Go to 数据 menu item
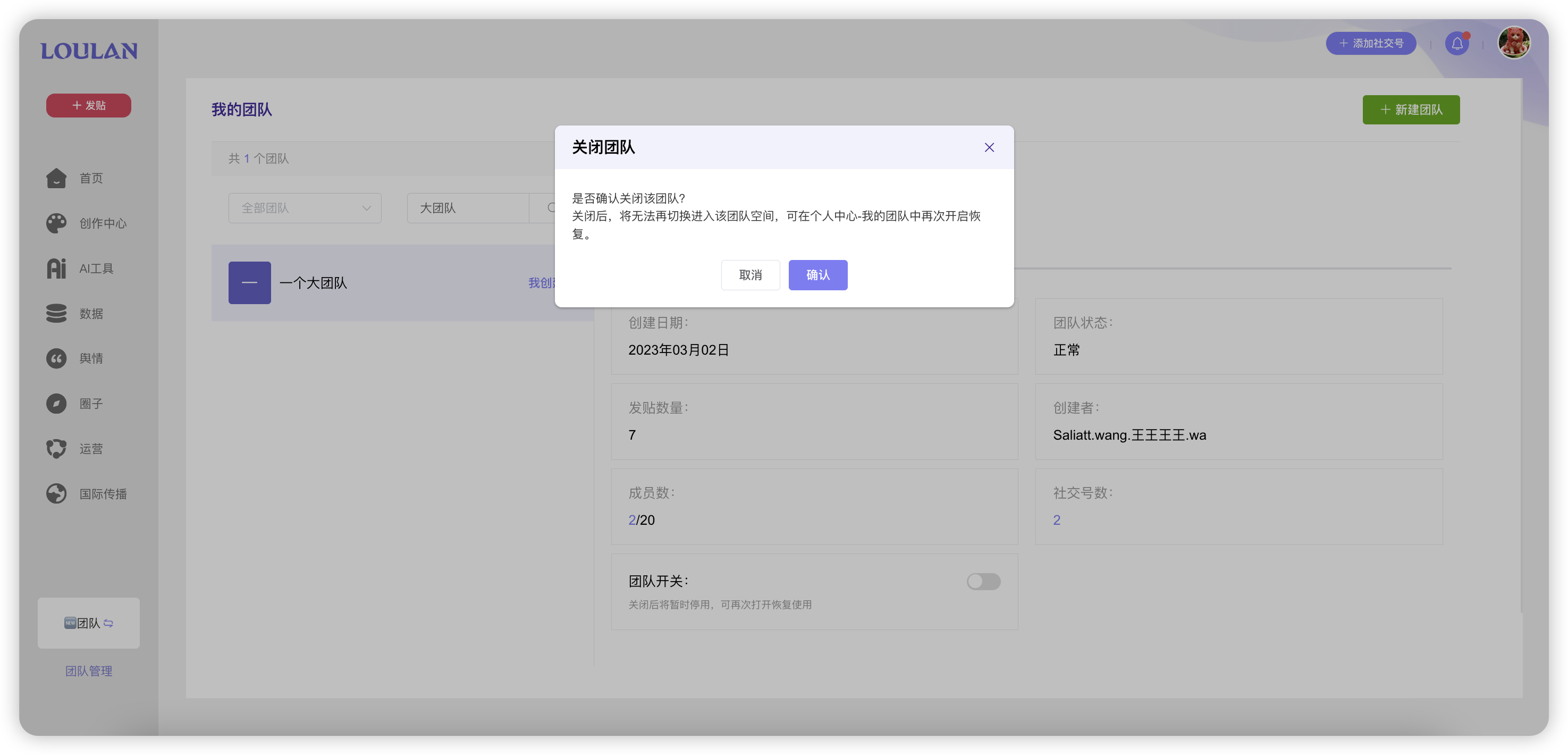This screenshot has width=1568, height=755. point(91,314)
